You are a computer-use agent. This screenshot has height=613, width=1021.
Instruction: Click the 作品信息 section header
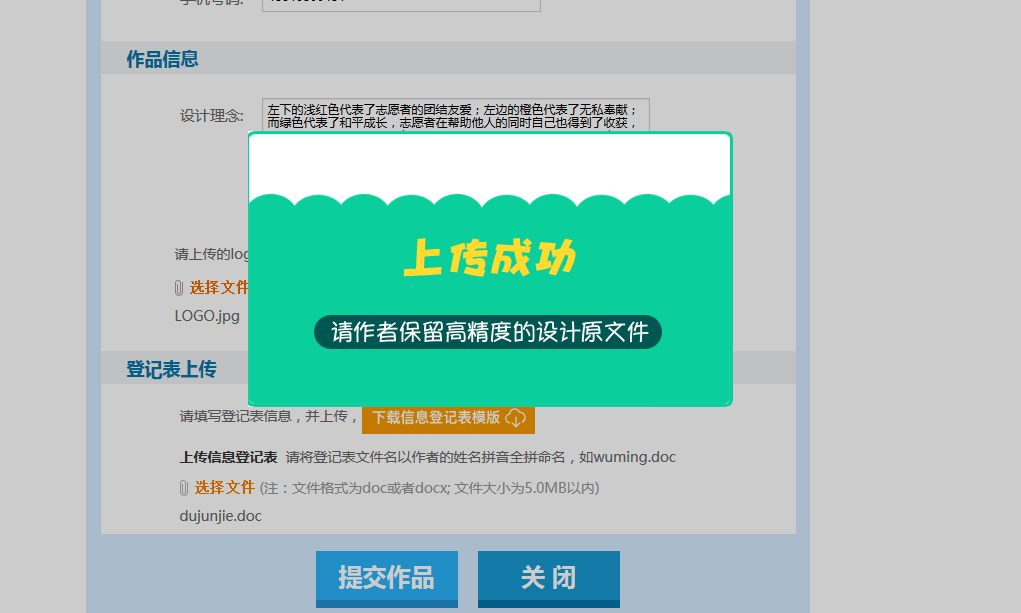click(x=162, y=59)
